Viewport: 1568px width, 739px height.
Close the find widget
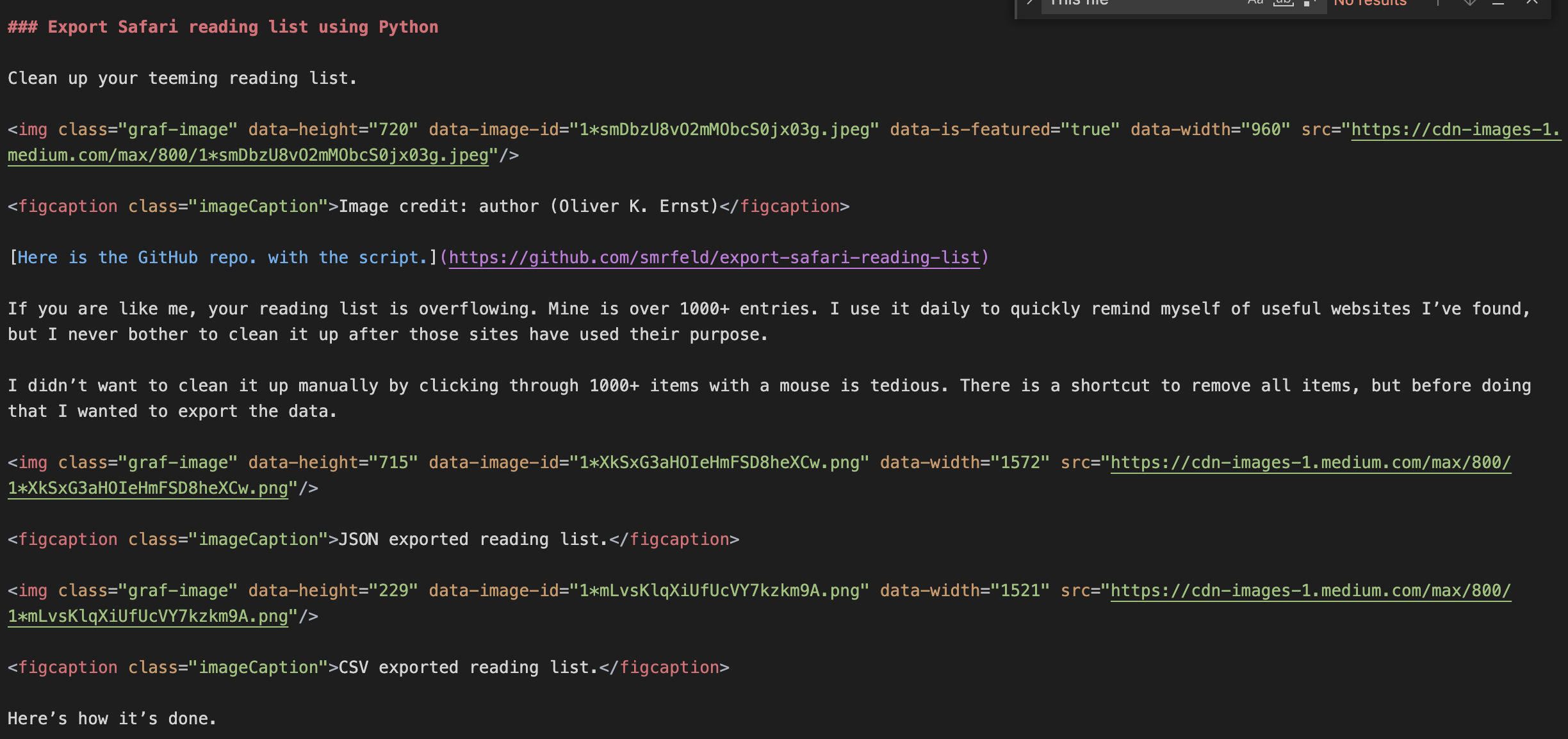1532,3
